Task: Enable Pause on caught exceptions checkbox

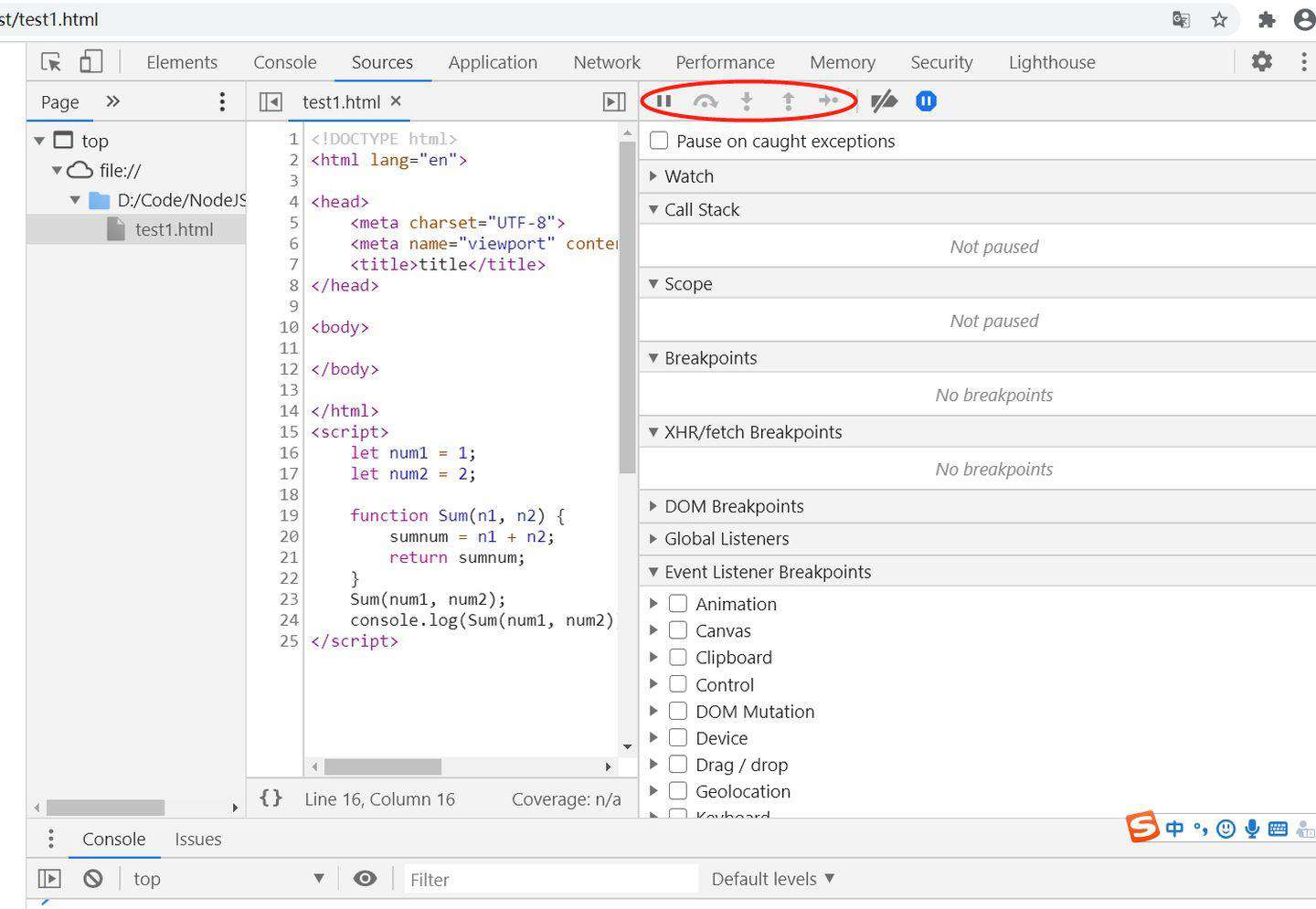Action: tap(659, 141)
